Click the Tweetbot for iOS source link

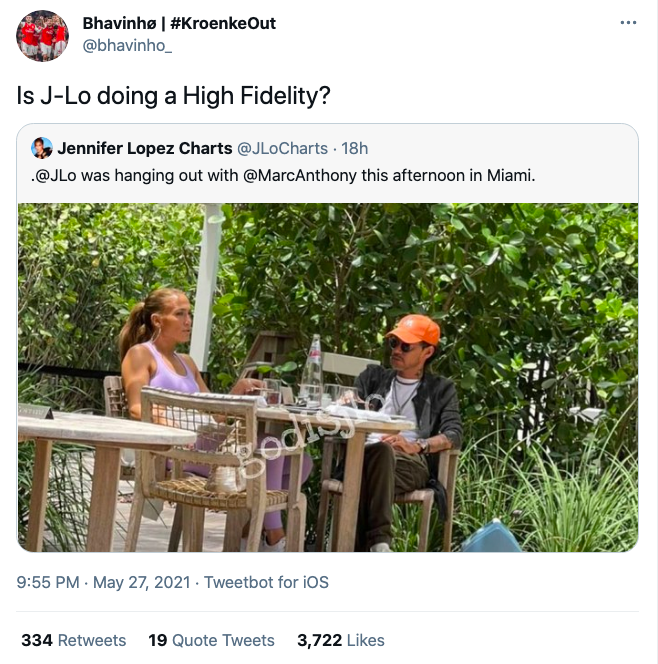pyautogui.click(x=266, y=582)
